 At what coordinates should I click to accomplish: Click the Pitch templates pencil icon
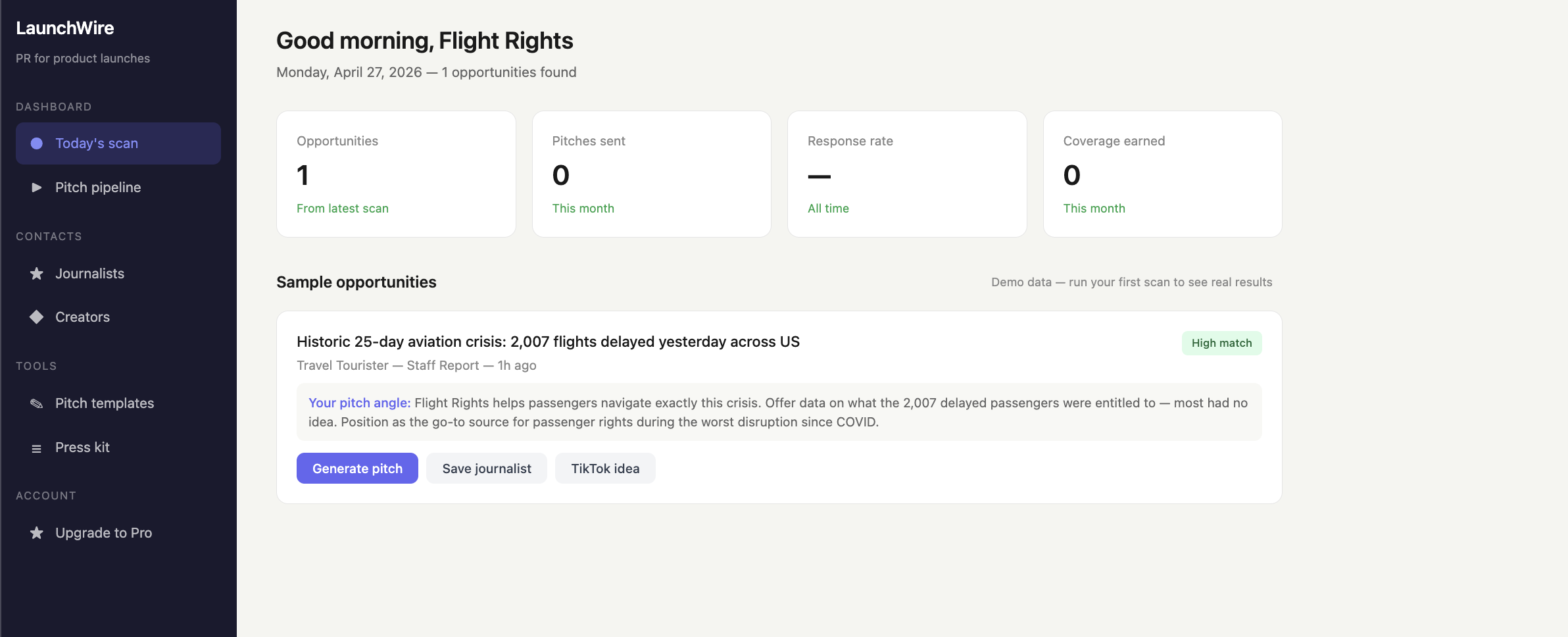pyautogui.click(x=36, y=403)
